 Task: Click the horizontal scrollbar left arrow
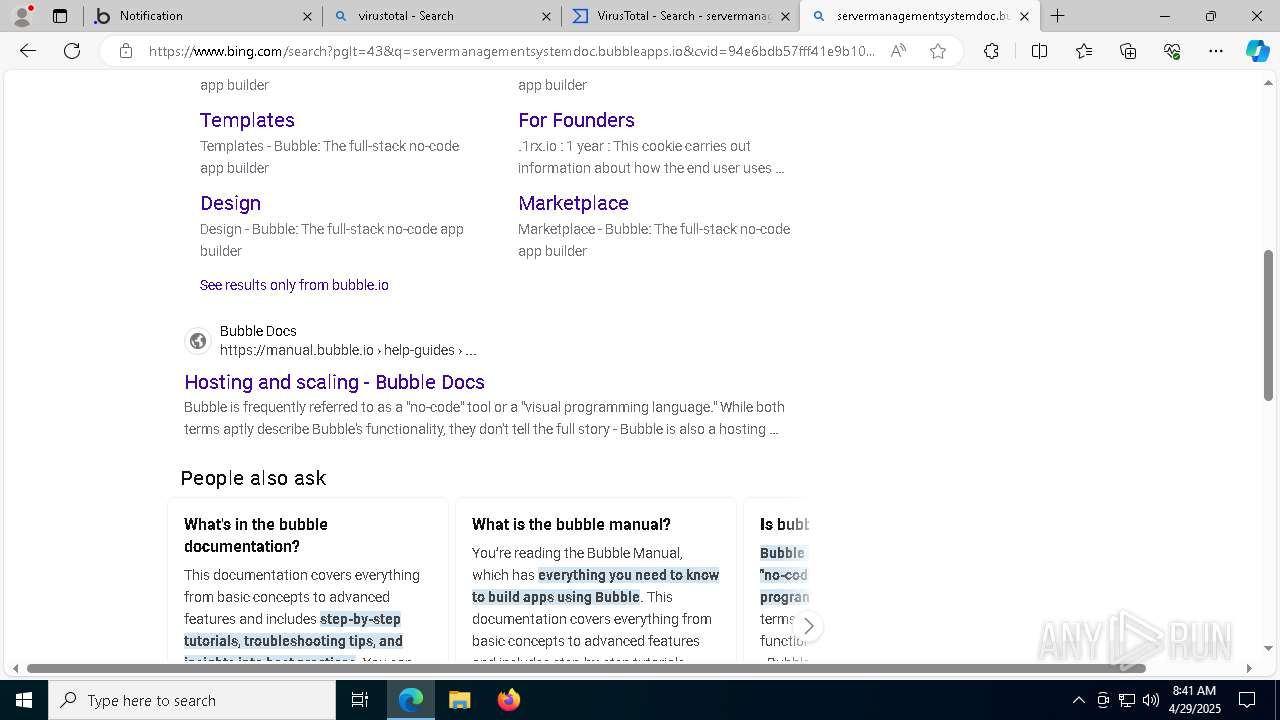tap(15, 668)
